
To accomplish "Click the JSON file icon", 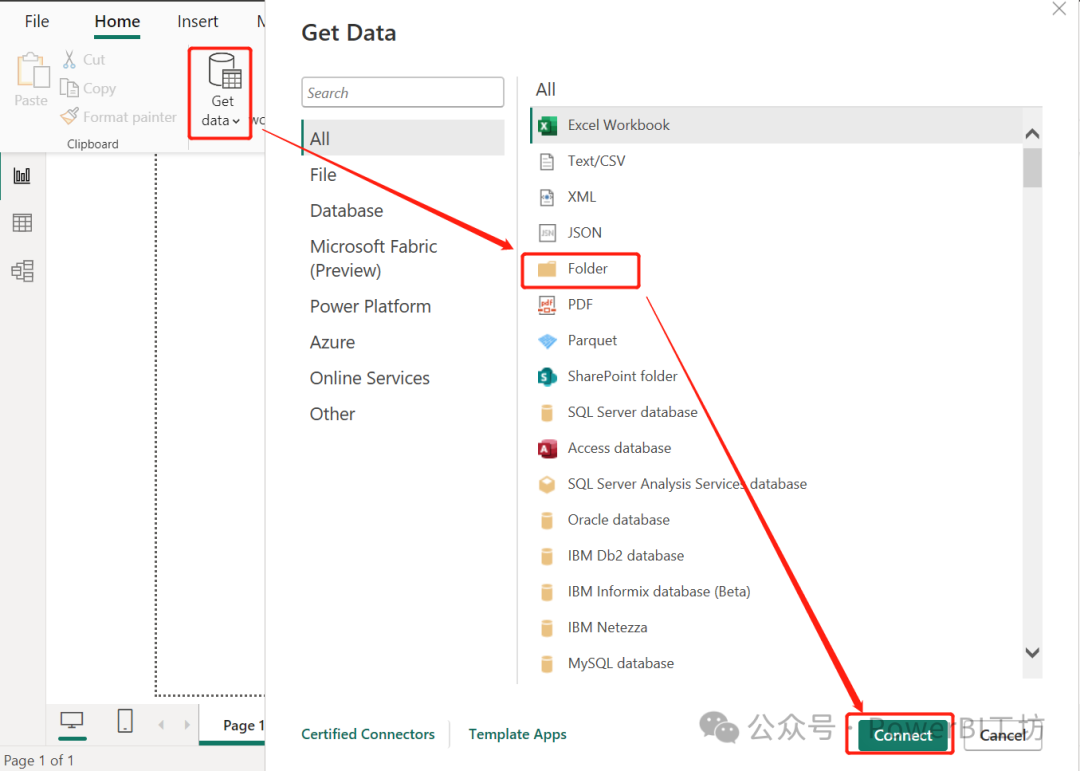I will 547,233.
